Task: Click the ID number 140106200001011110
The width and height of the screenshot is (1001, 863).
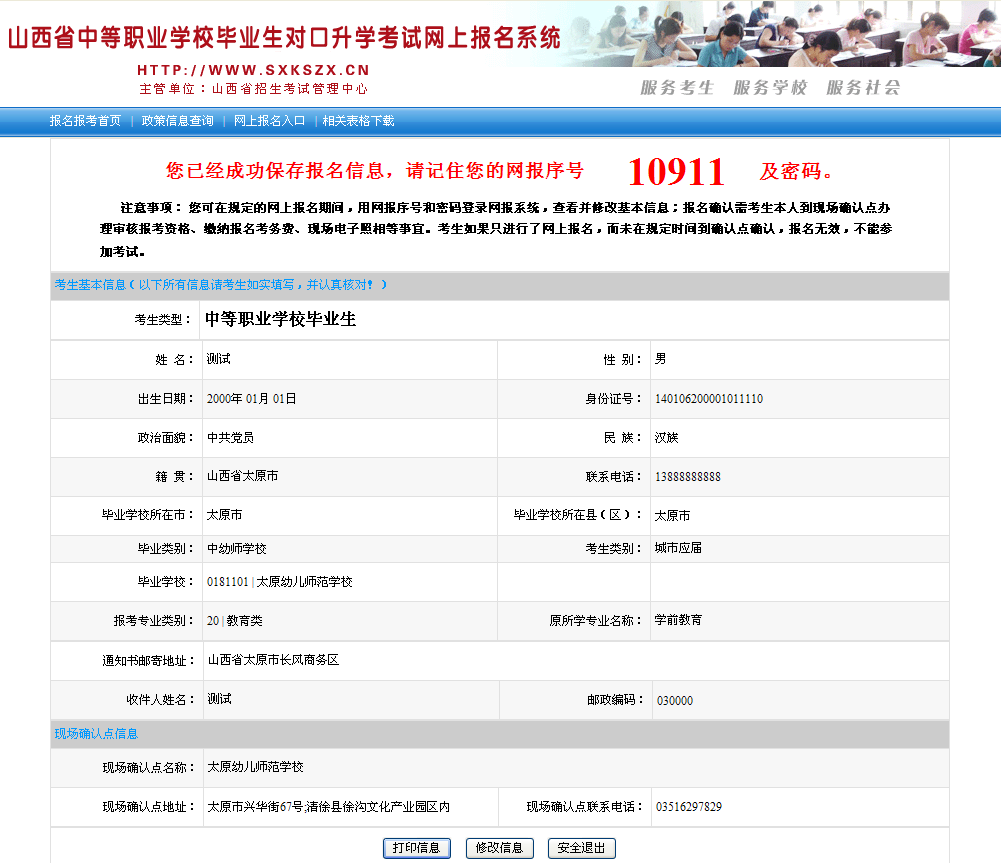Action: coord(708,399)
